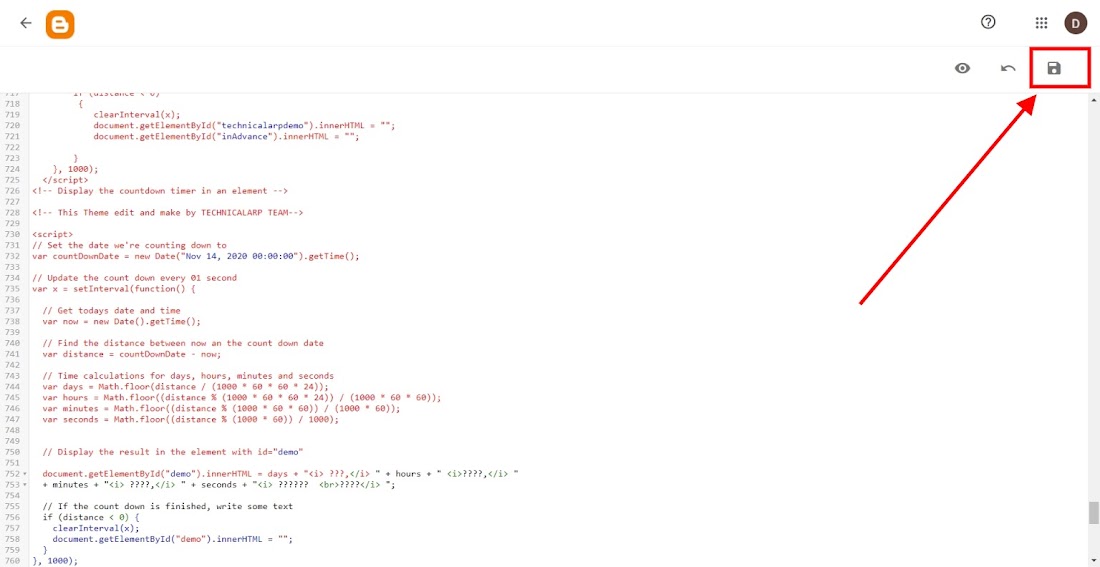
Task: Click the "technicalarpdemo" element id string
Action: (x=262, y=126)
